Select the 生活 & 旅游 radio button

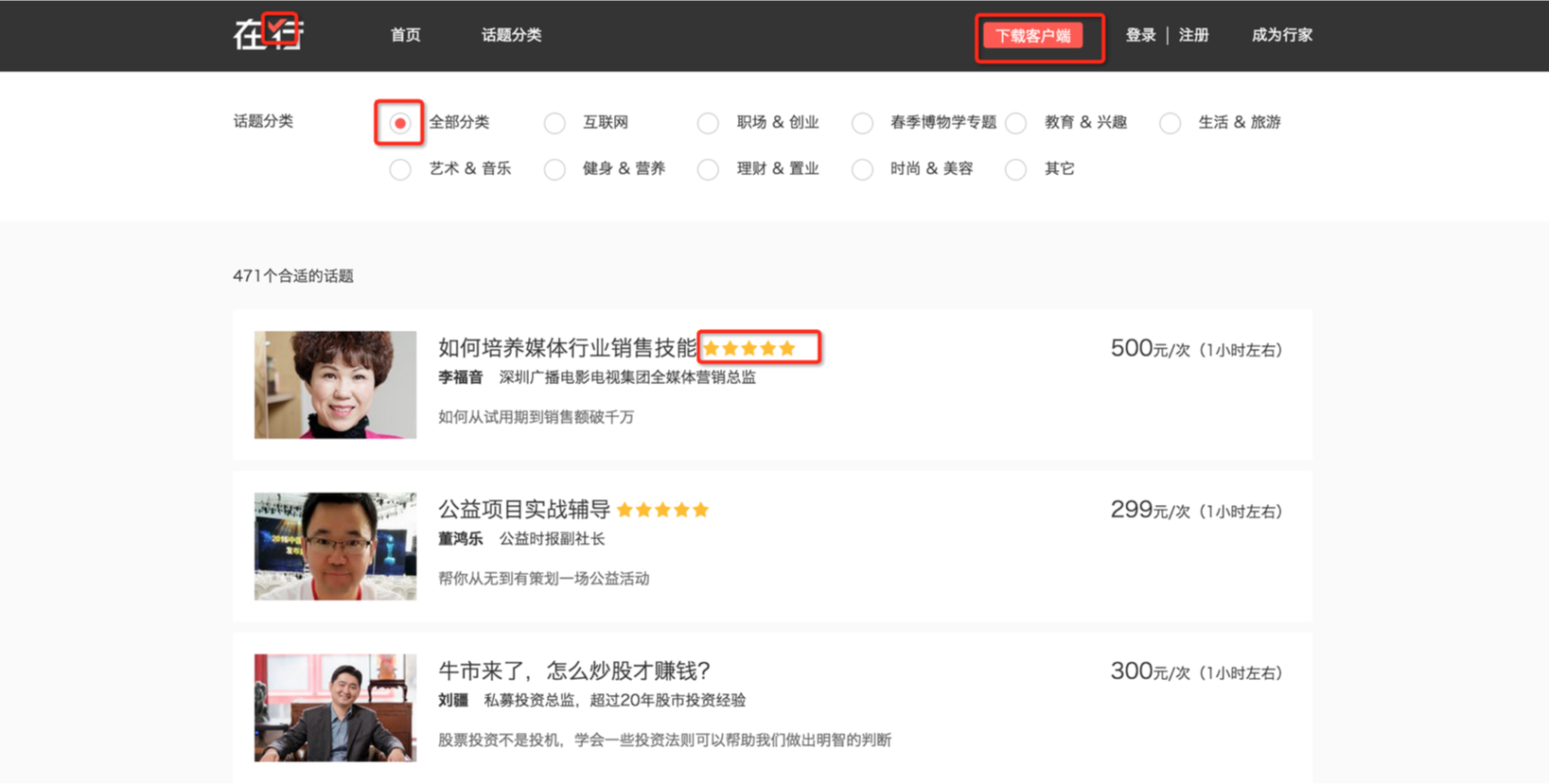coord(1171,123)
